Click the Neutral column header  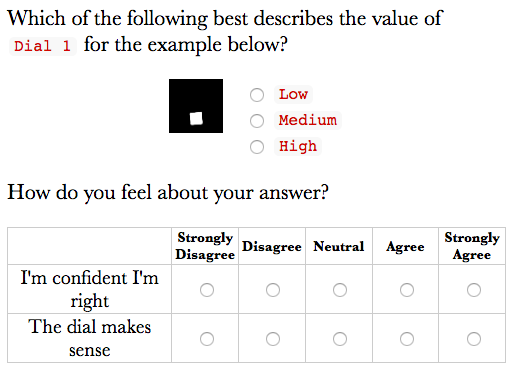(x=339, y=247)
